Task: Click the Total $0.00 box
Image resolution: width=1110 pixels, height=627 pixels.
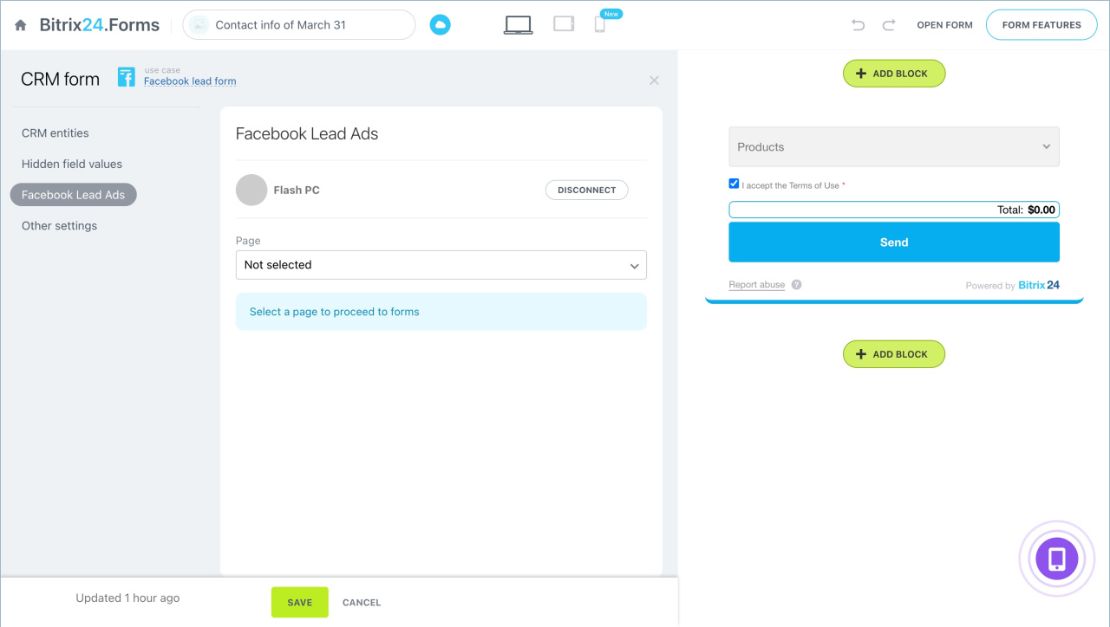Action: point(894,209)
